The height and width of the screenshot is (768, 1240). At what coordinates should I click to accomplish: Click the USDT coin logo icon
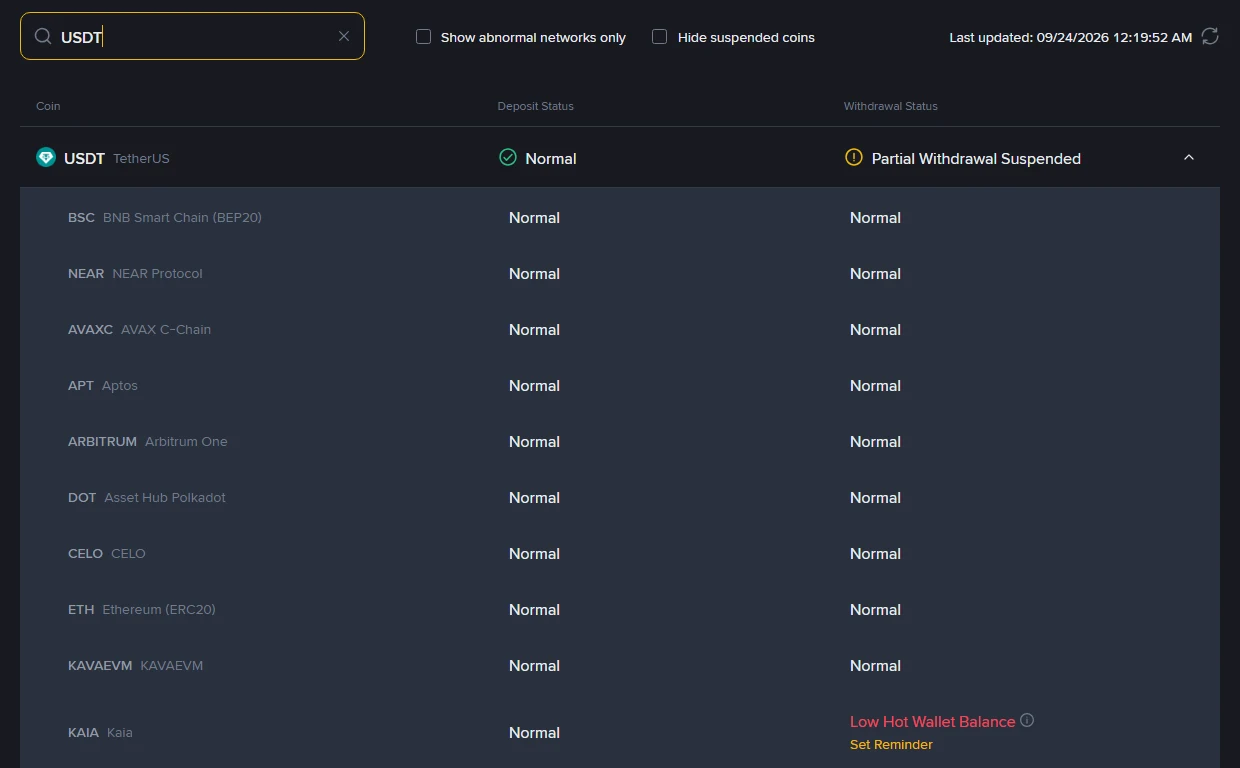click(x=46, y=157)
